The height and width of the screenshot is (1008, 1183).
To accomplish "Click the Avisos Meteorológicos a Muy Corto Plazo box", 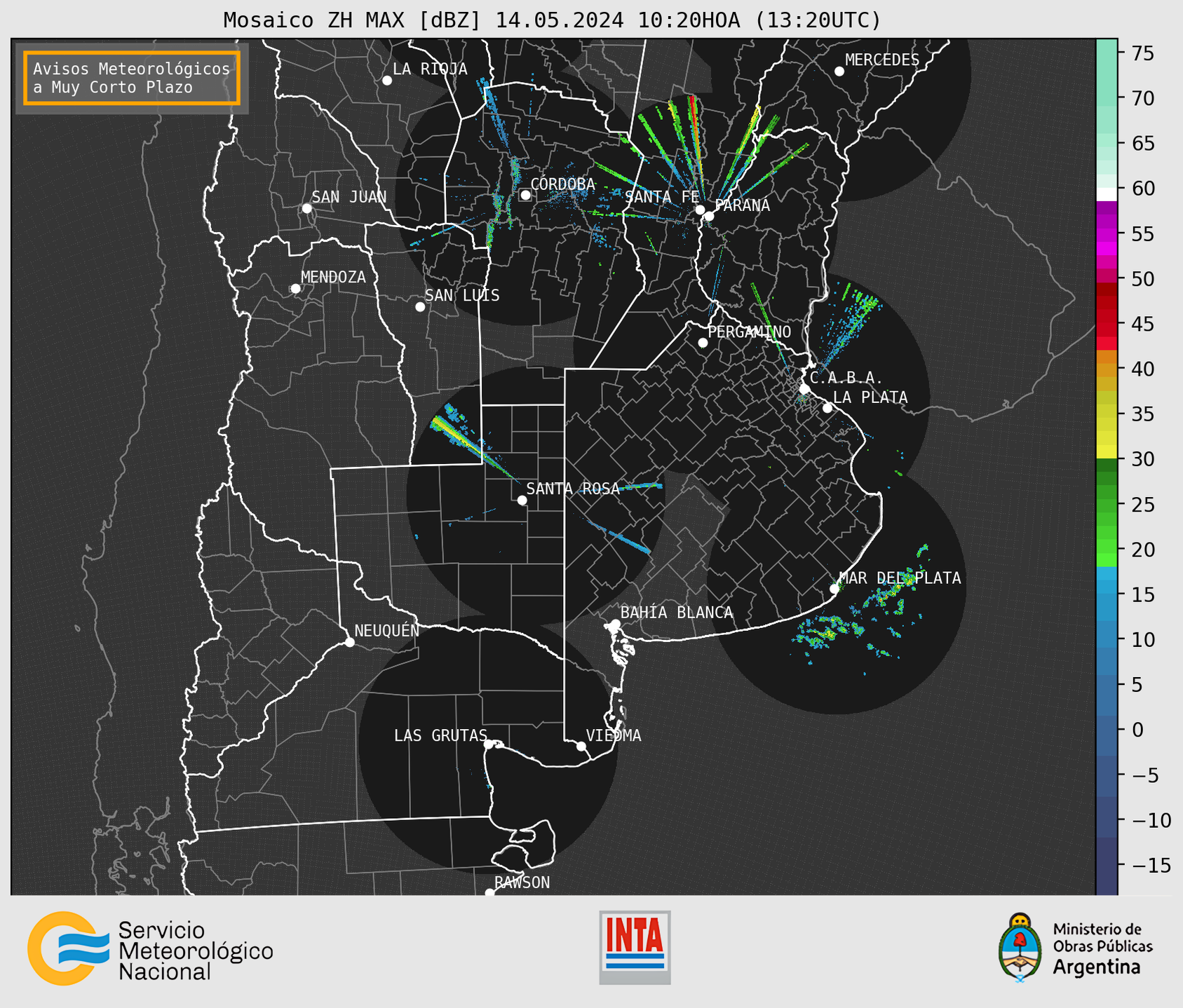I will pos(132,78).
